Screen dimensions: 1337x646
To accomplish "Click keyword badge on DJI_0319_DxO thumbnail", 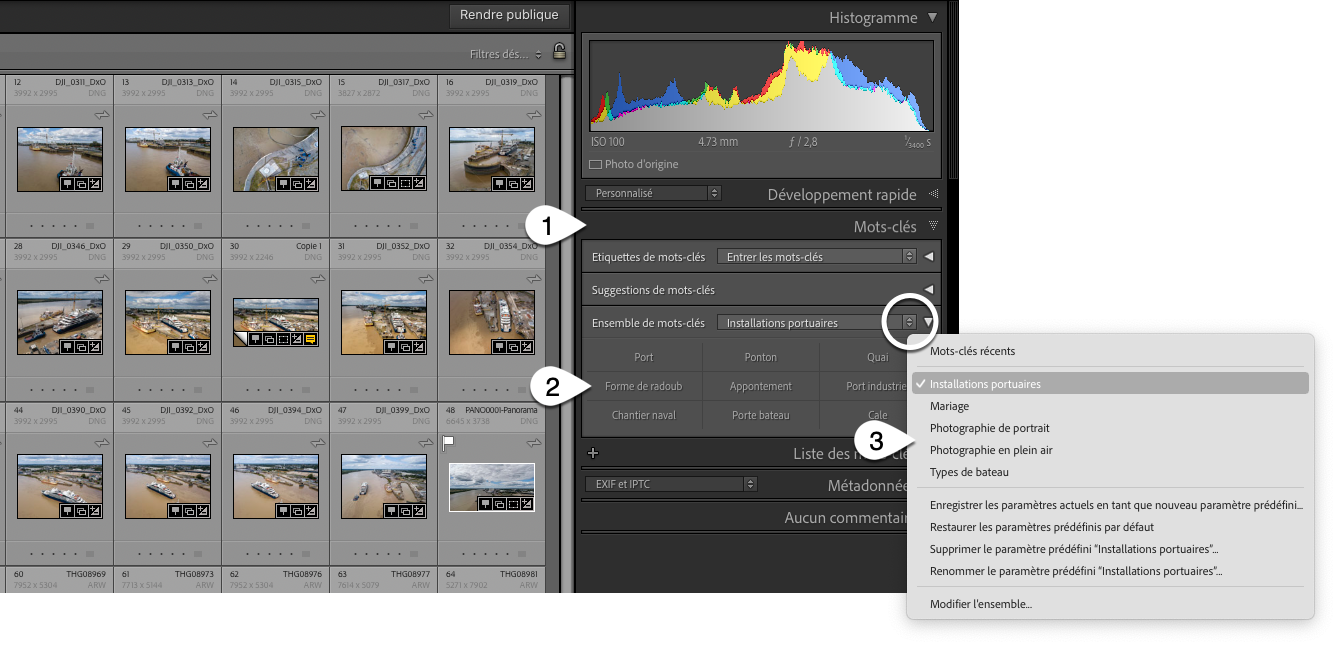I will tap(499, 184).
